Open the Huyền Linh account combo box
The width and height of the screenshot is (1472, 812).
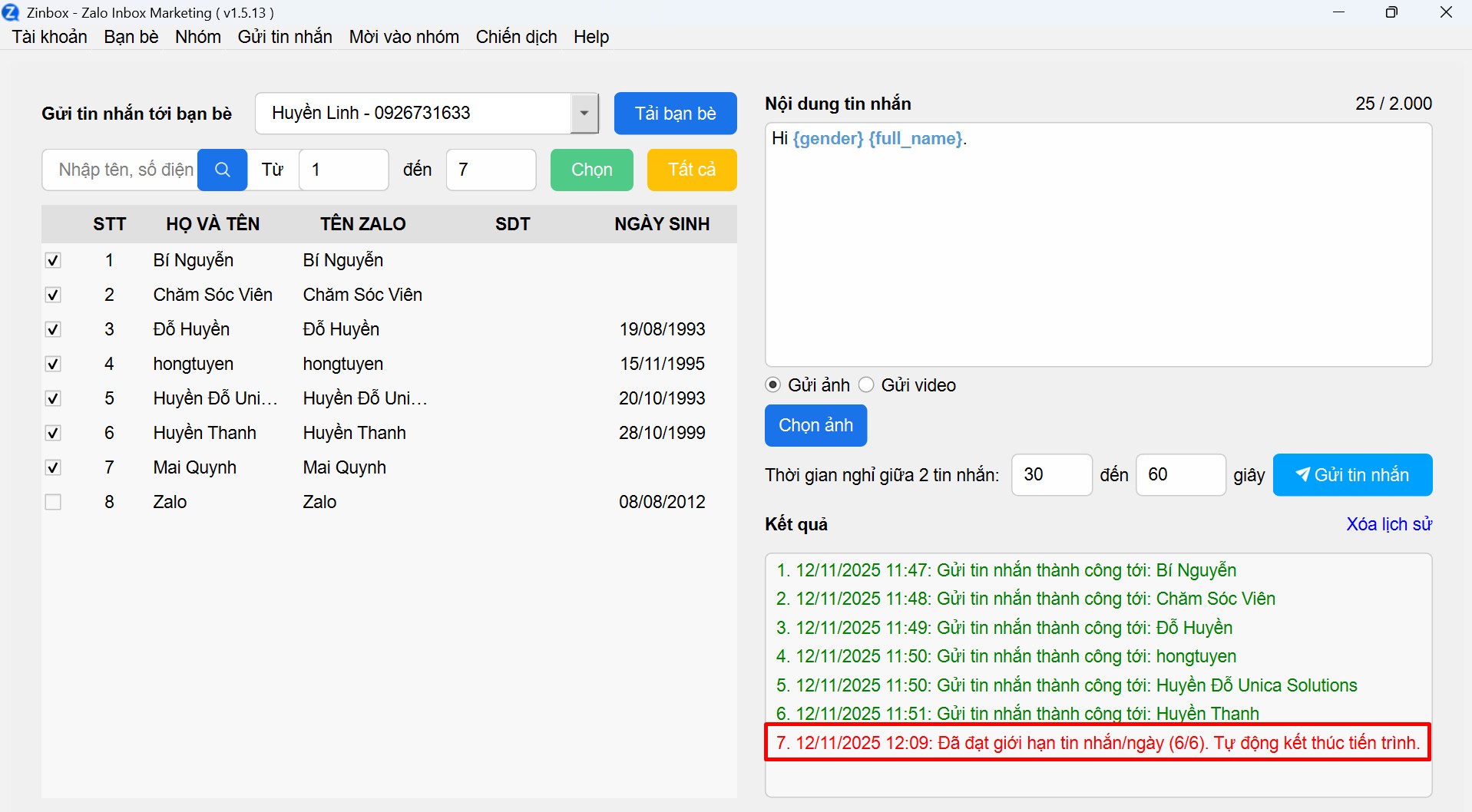[x=413, y=114]
